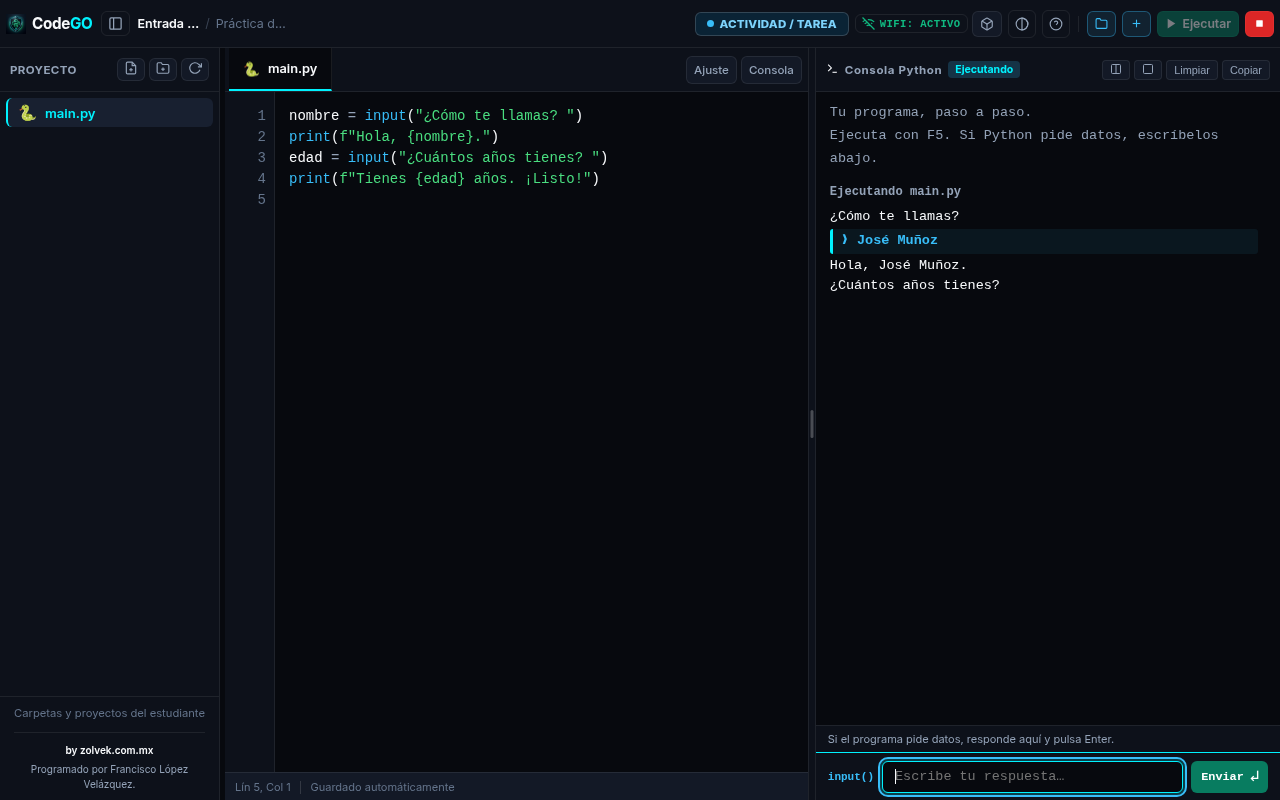This screenshot has width=1280, height=800.
Task: Open the help question-mark icon
Action: (1056, 23)
